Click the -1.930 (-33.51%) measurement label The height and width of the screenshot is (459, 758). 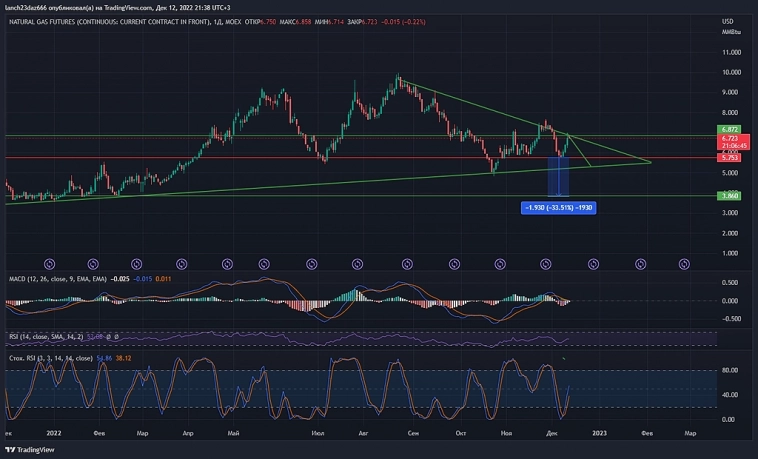pos(558,207)
